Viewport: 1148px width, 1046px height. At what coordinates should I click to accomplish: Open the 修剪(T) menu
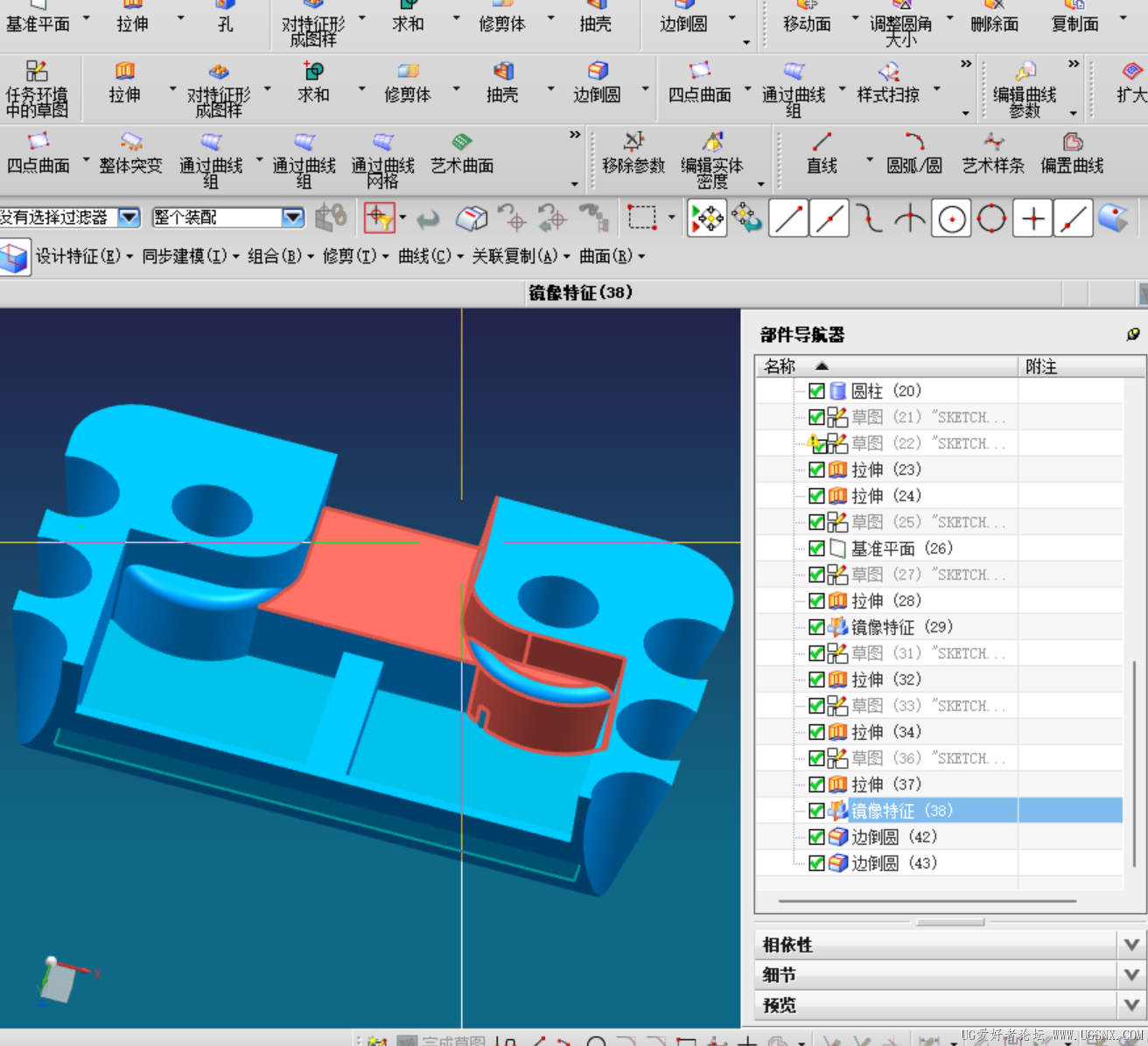(x=356, y=256)
